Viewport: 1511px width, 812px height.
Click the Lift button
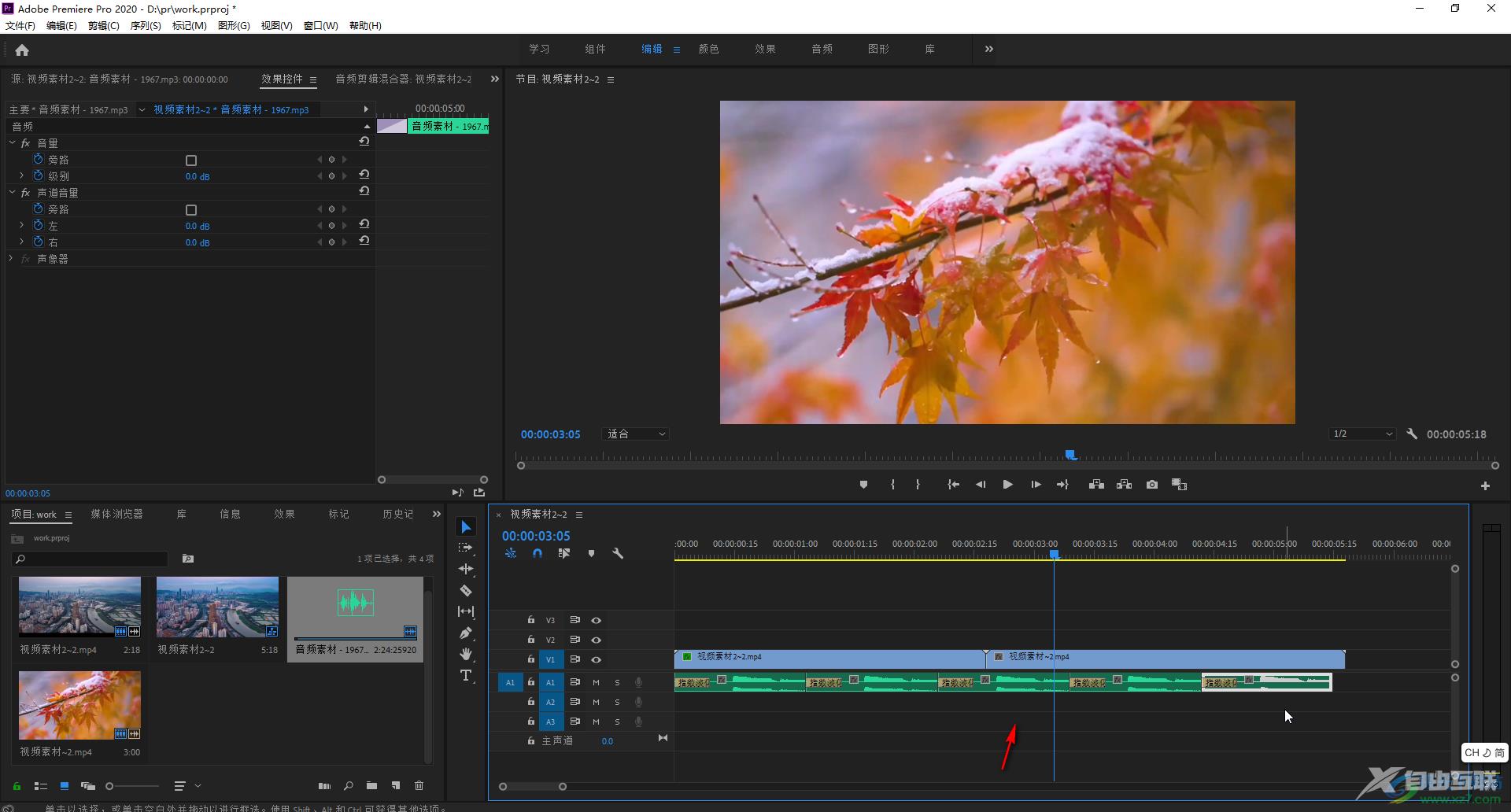point(1096,485)
